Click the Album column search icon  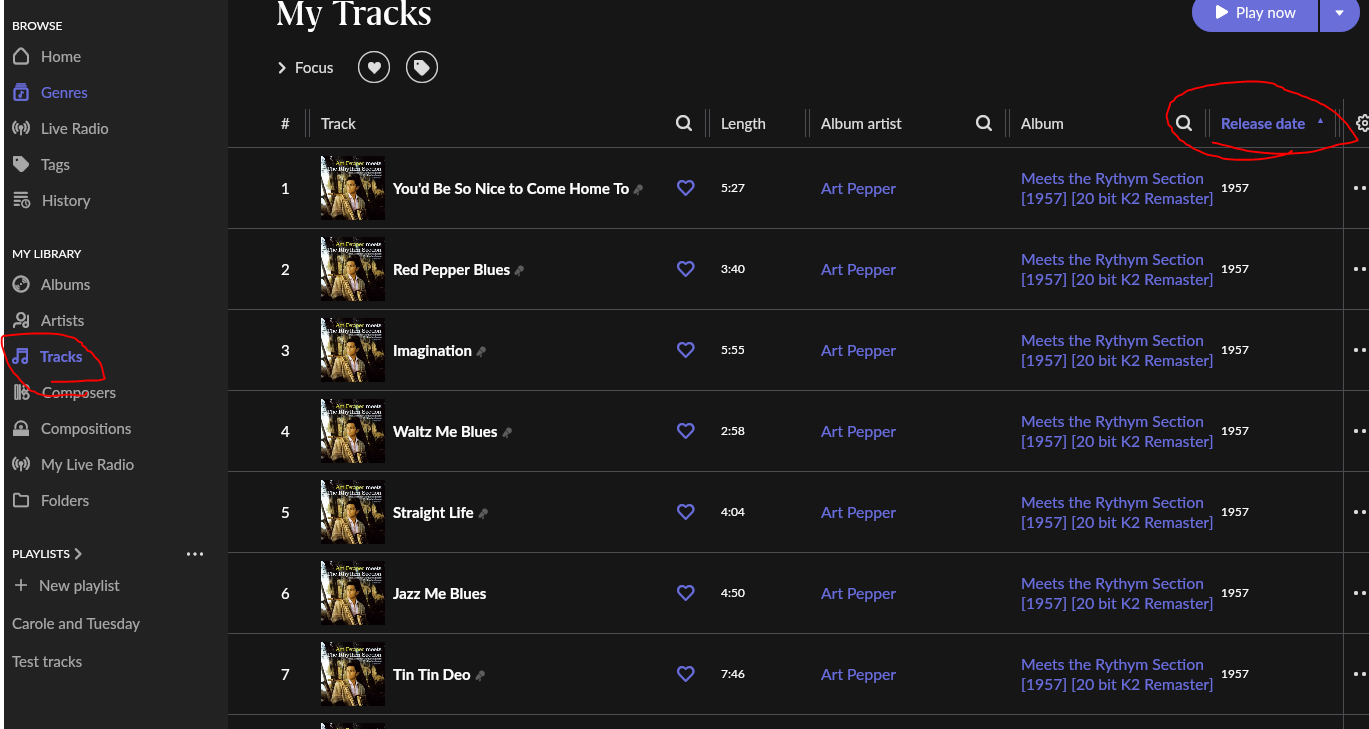1184,124
